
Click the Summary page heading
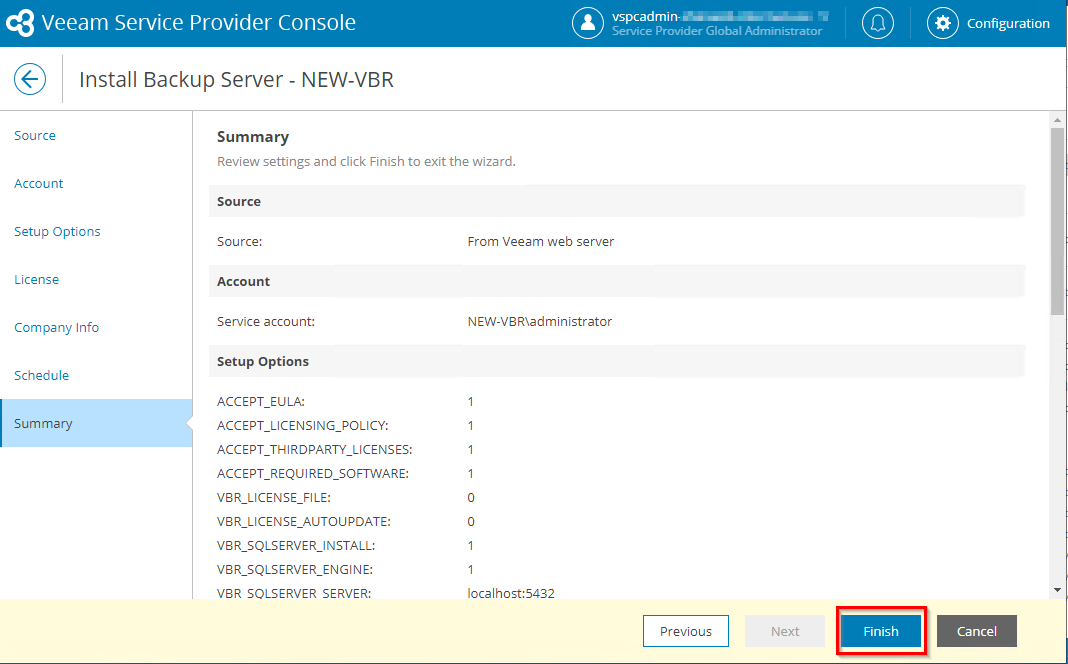pyautogui.click(x=253, y=137)
